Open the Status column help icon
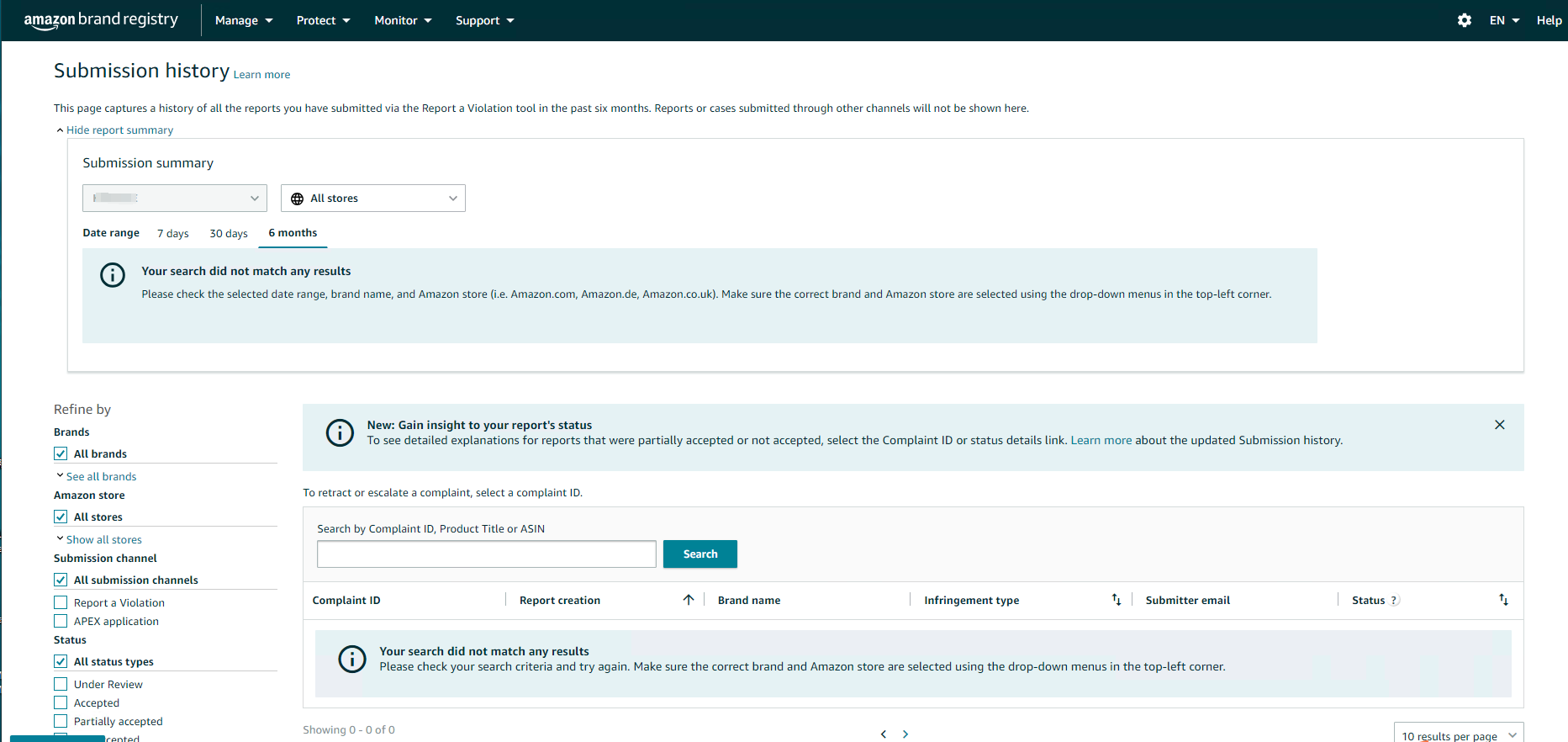This screenshot has width=1568, height=742. [1394, 601]
